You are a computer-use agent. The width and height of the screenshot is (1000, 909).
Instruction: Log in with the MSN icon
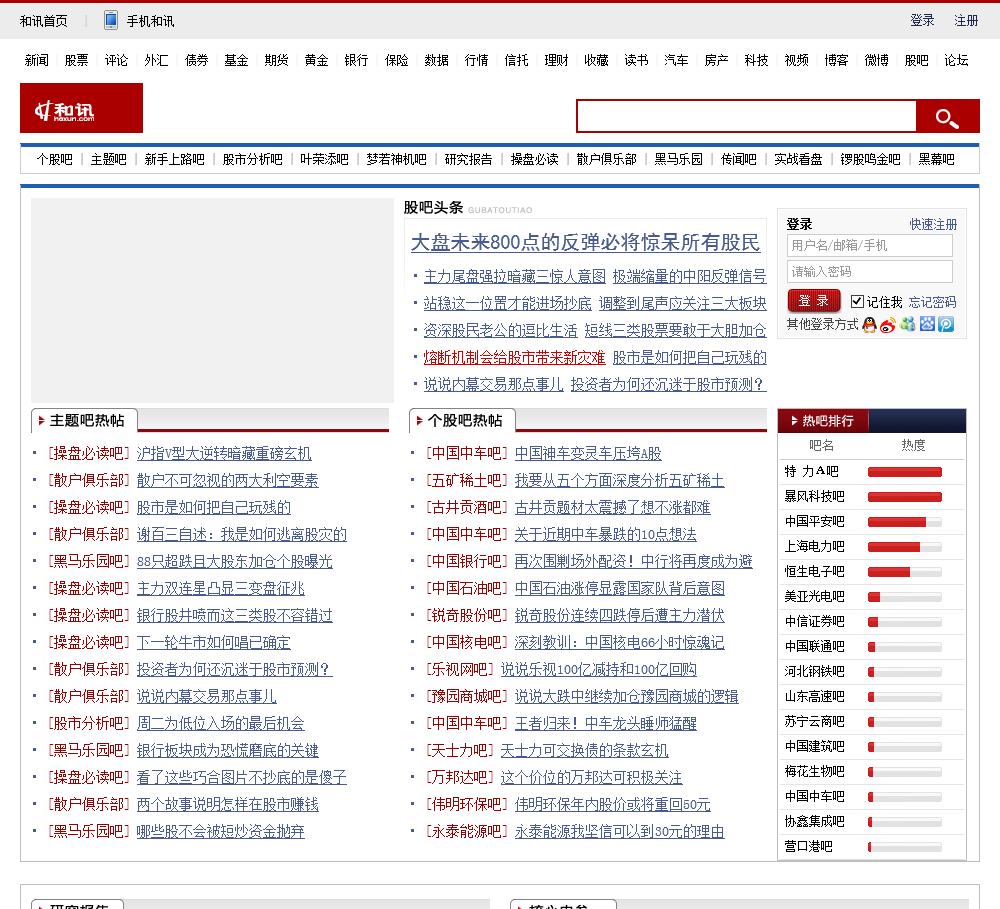point(908,325)
